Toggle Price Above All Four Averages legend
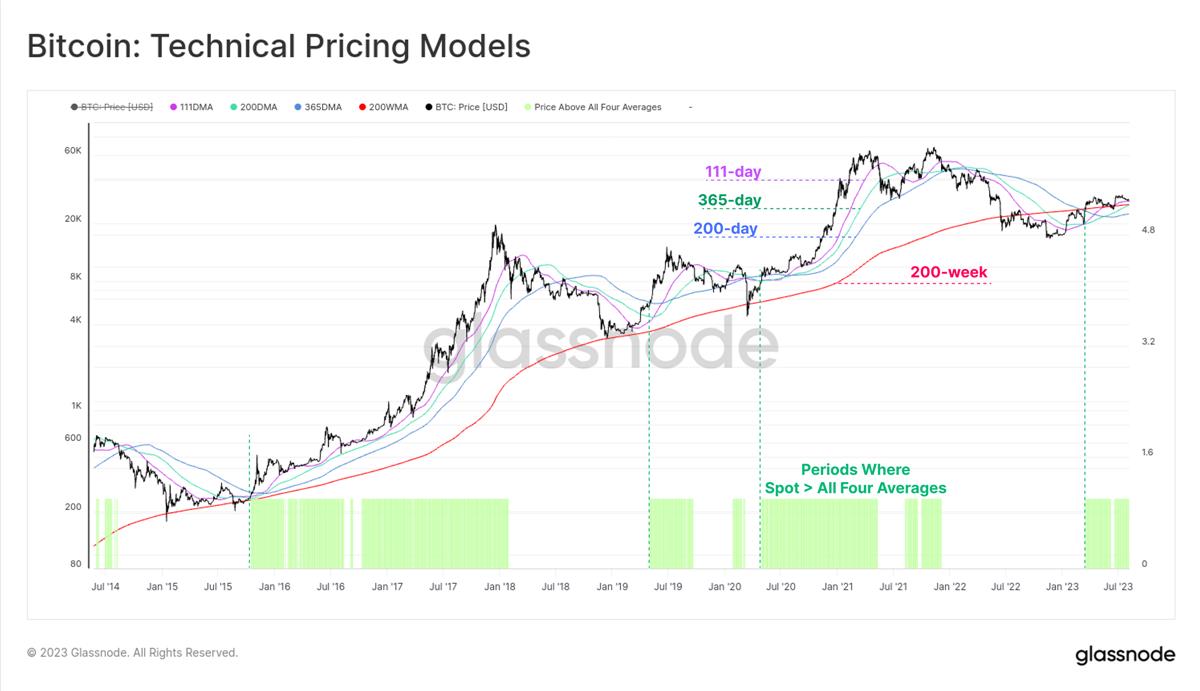 point(592,106)
